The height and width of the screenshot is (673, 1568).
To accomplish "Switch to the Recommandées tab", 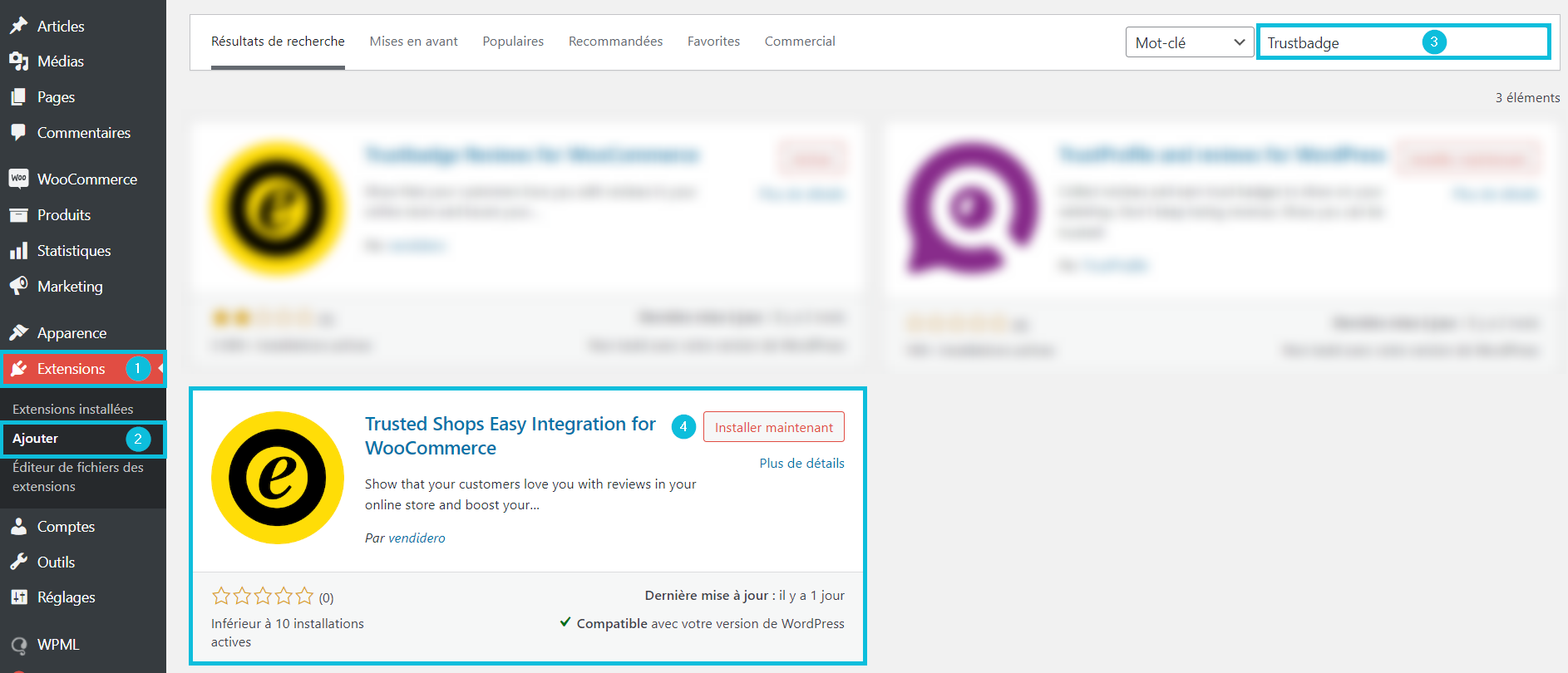I will [615, 42].
